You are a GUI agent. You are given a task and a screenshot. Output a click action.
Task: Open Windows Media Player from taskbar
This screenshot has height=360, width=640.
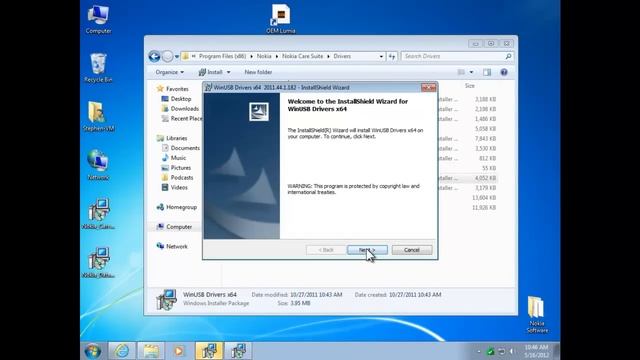[x=179, y=351]
